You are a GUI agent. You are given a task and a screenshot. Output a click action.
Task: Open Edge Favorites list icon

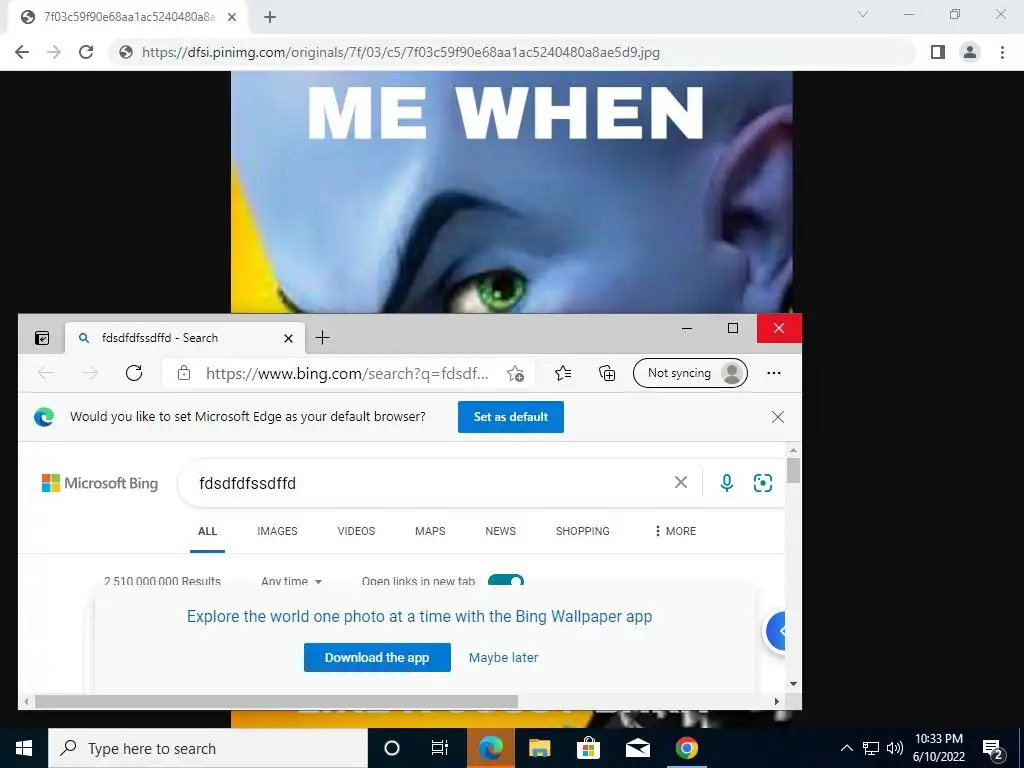[562, 373]
